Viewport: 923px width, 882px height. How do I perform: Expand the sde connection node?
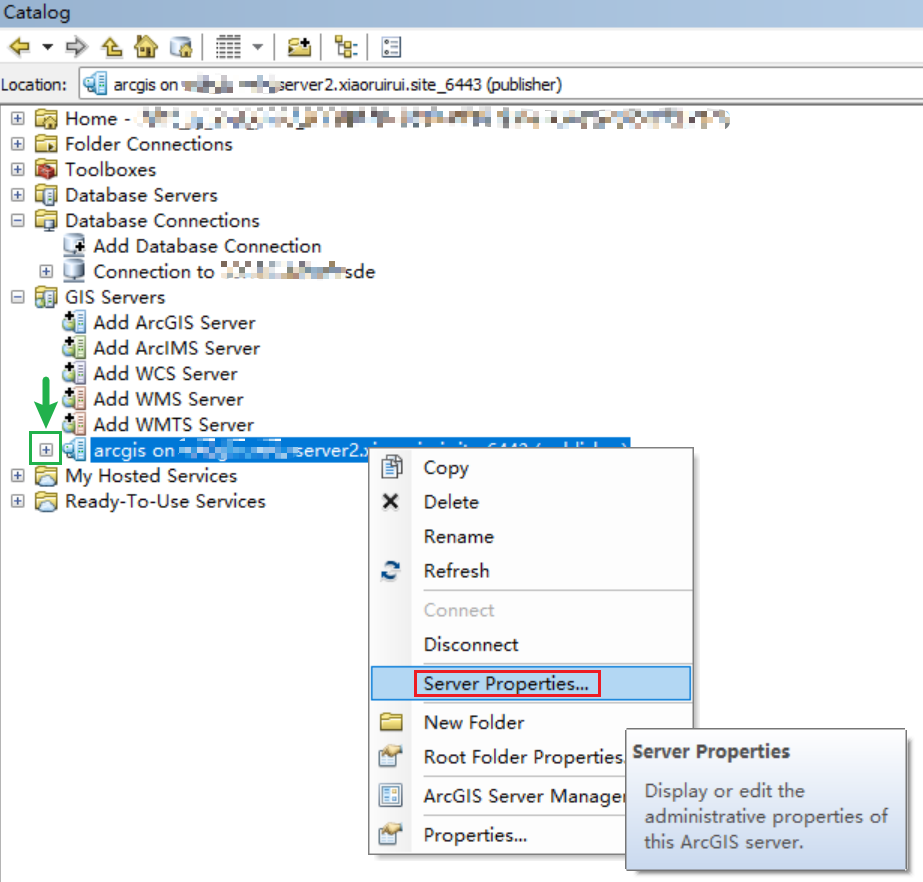point(46,271)
